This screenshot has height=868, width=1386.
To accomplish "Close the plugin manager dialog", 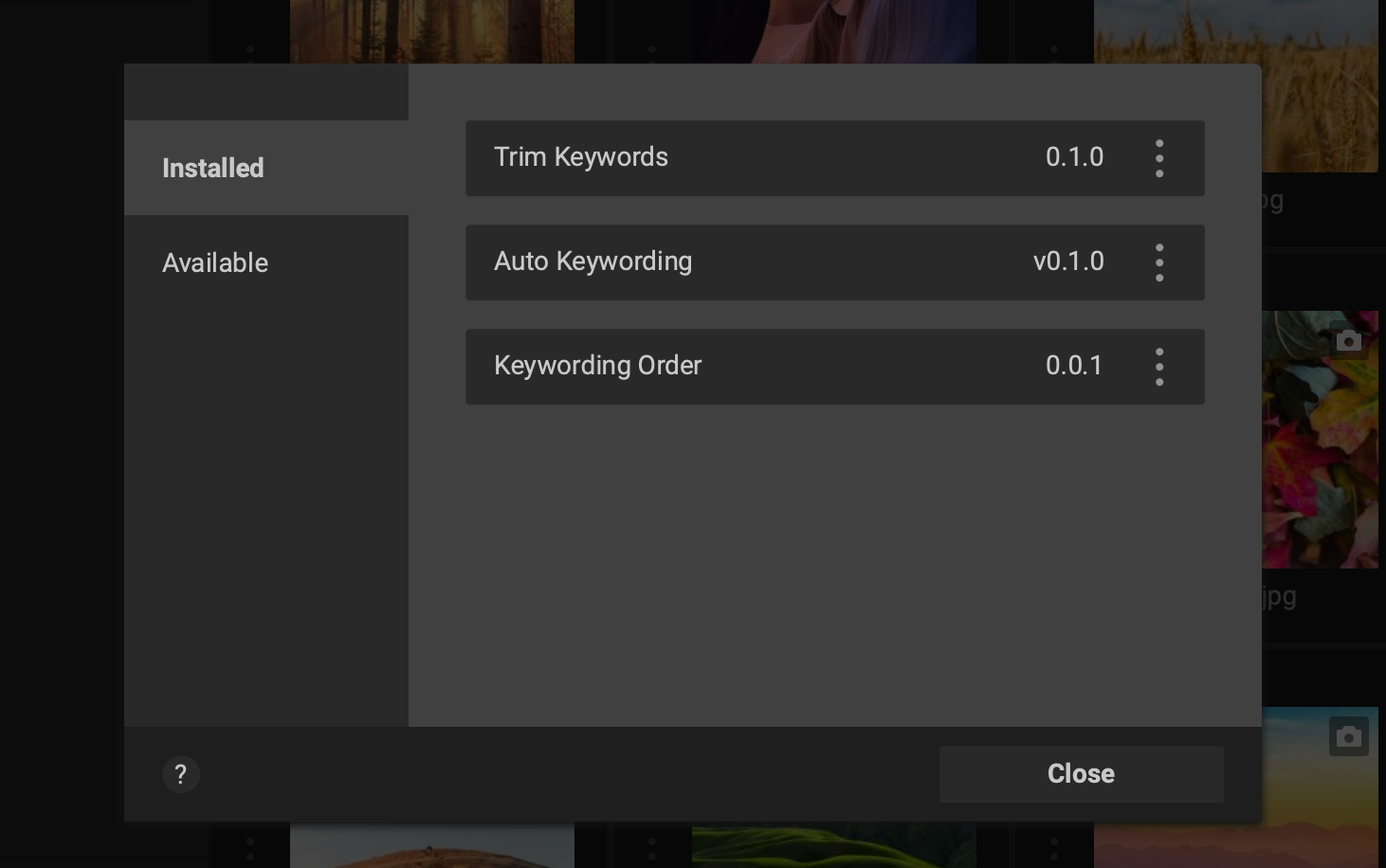I will click(1081, 774).
